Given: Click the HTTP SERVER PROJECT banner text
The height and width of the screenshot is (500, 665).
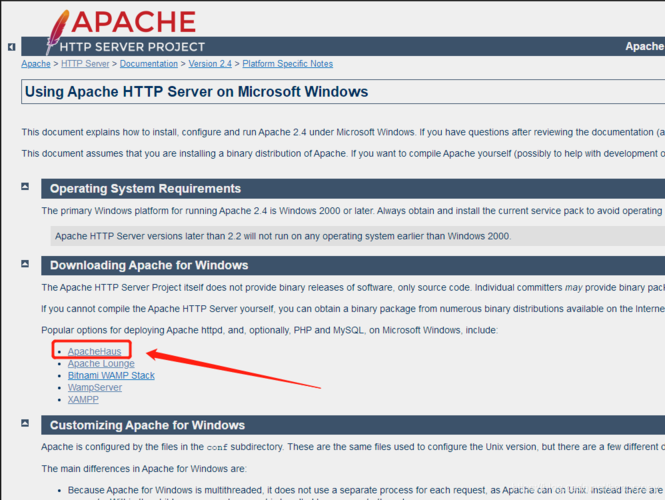Looking at the screenshot, I should click(x=132, y=47).
